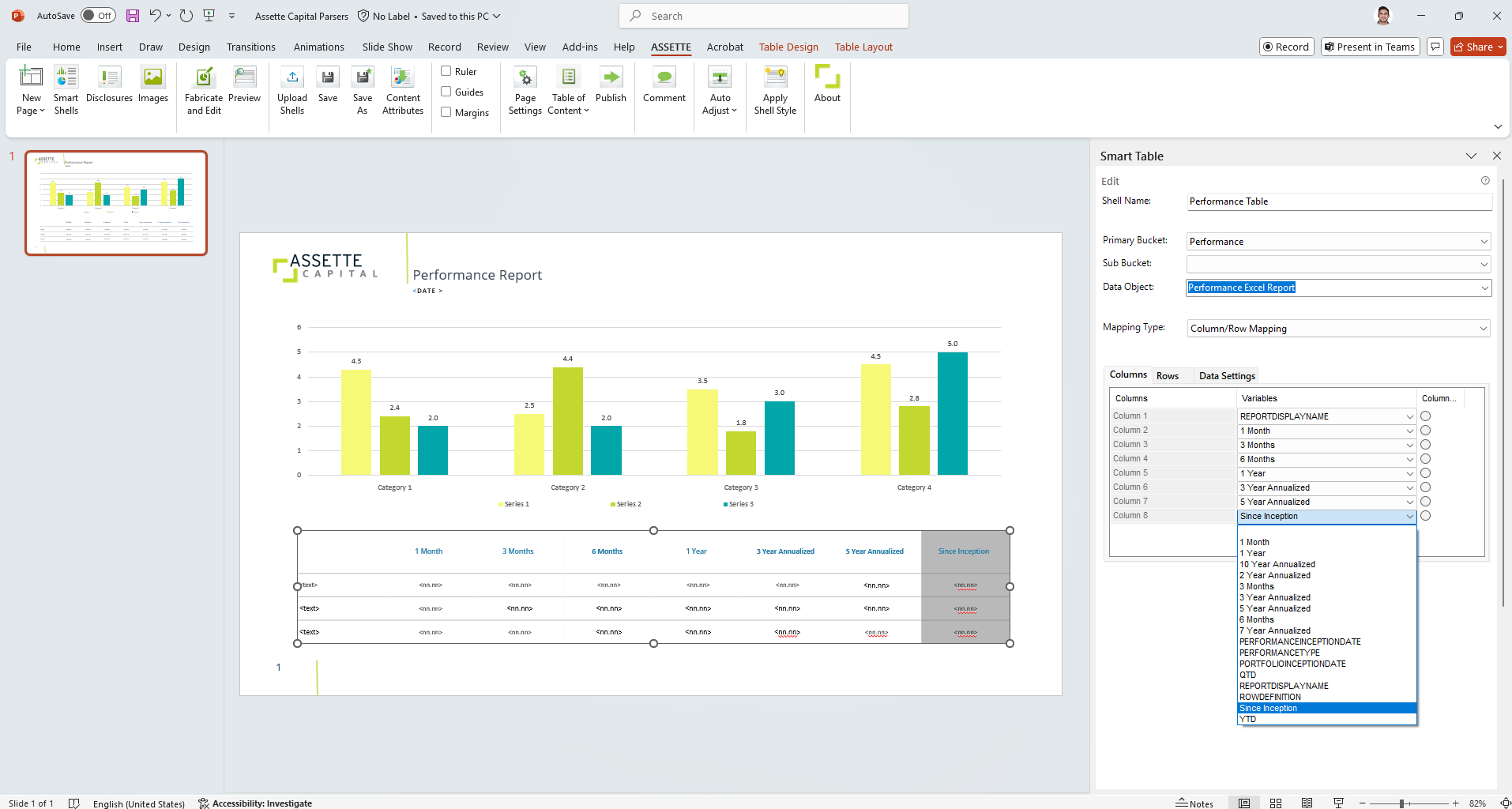Open the Auto Adjust tool

coord(720,91)
